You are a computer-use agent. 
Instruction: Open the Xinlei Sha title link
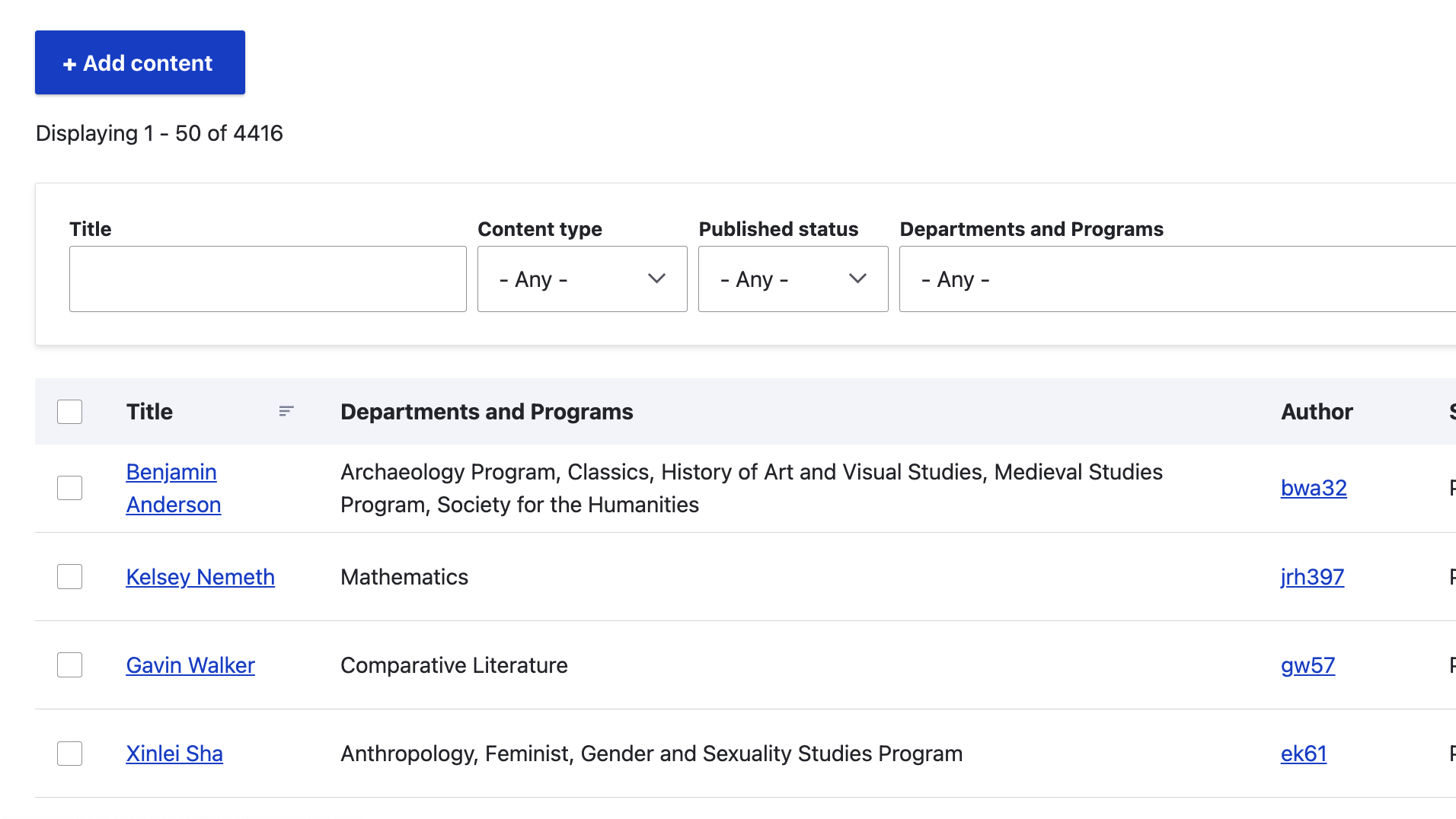tap(174, 754)
